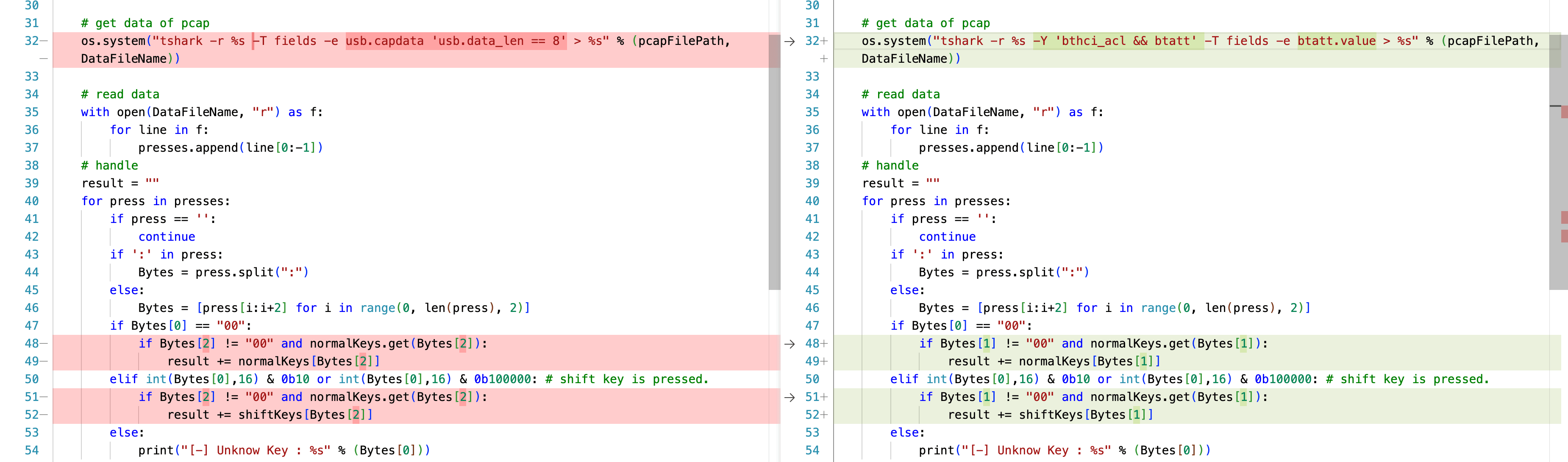
Task: Click 'for line in f:' in left pane
Action: (159, 130)
